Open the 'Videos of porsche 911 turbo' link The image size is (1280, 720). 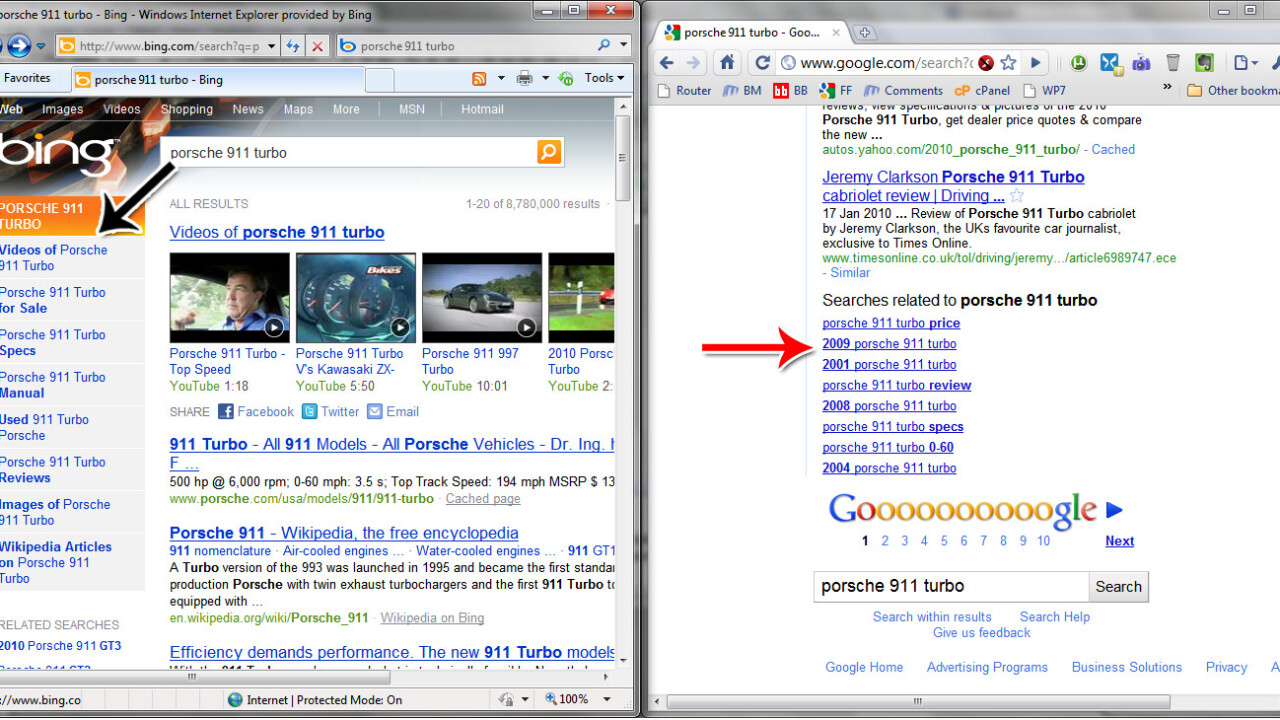[x=277, y=232]
